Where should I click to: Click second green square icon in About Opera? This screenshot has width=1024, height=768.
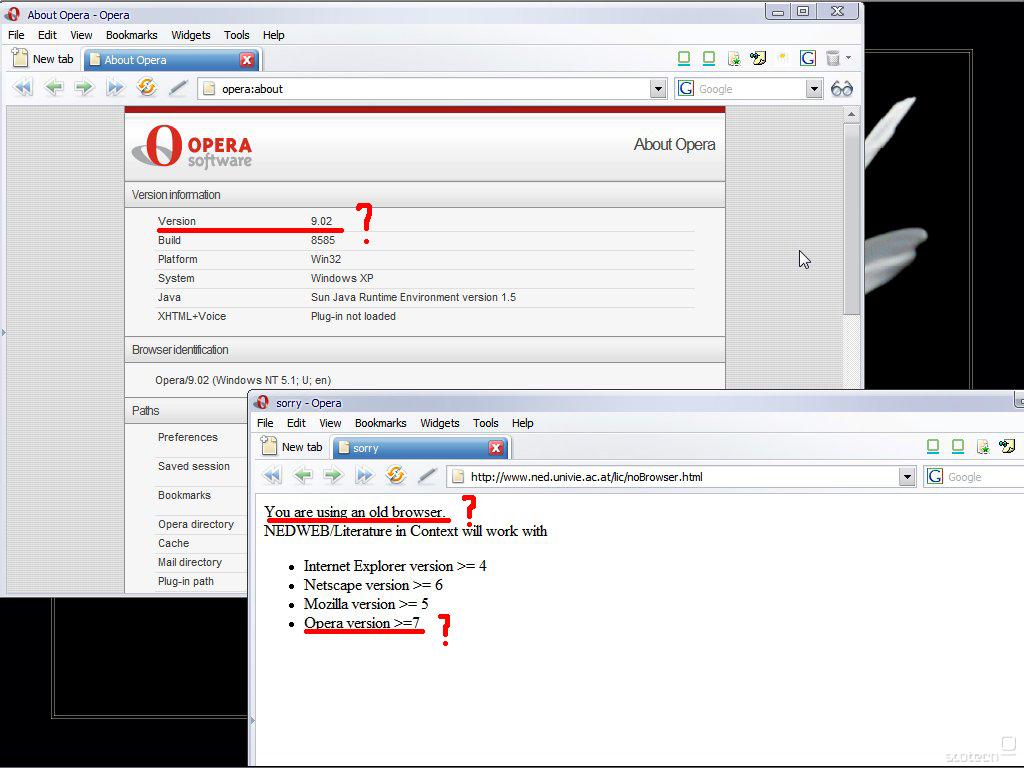pos(709,58)
